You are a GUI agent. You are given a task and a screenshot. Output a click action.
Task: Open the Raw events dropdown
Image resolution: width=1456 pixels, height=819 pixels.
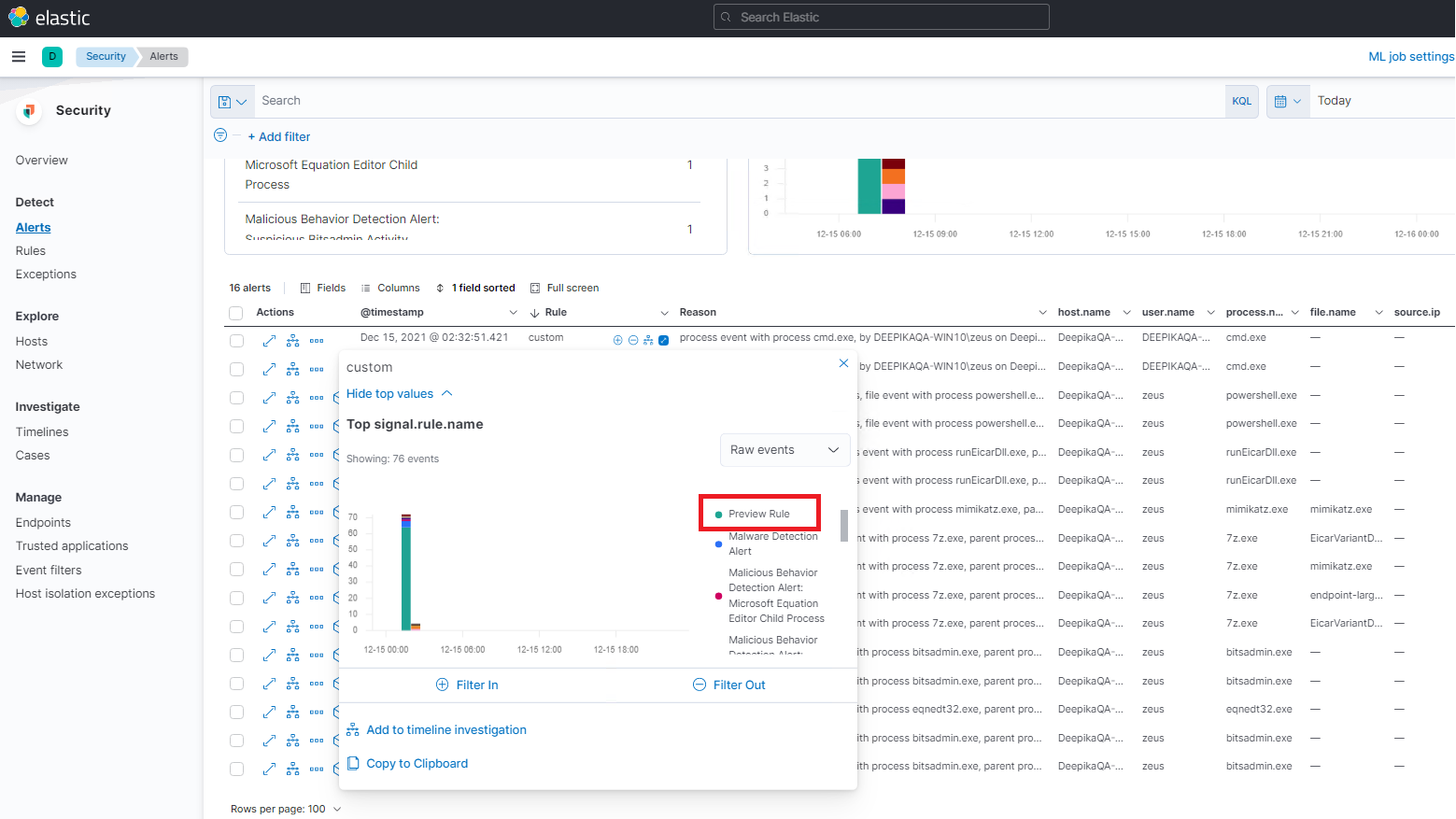click(x=785, y=449)
